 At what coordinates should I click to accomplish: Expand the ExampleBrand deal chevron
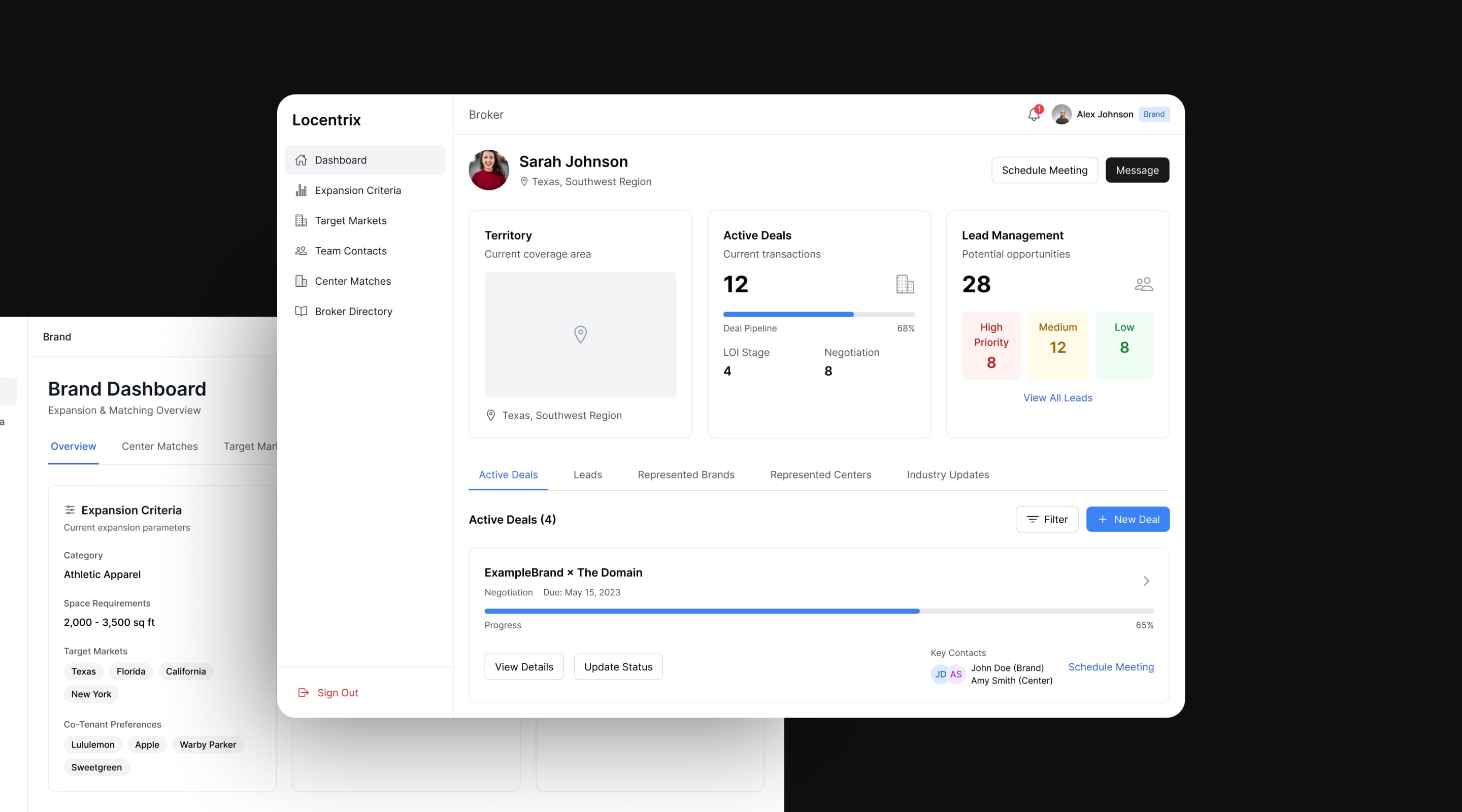pyautogui.click(x=1146, y=581)
